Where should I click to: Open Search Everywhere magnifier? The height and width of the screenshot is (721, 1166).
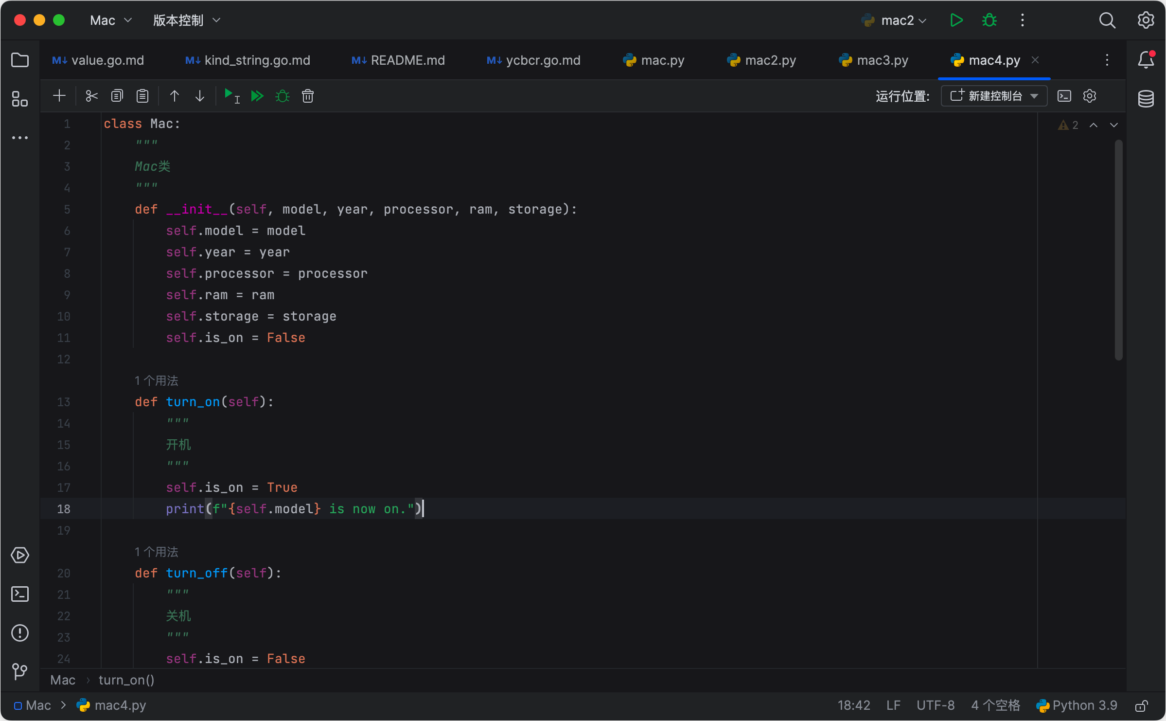[x=1107, y=21]
